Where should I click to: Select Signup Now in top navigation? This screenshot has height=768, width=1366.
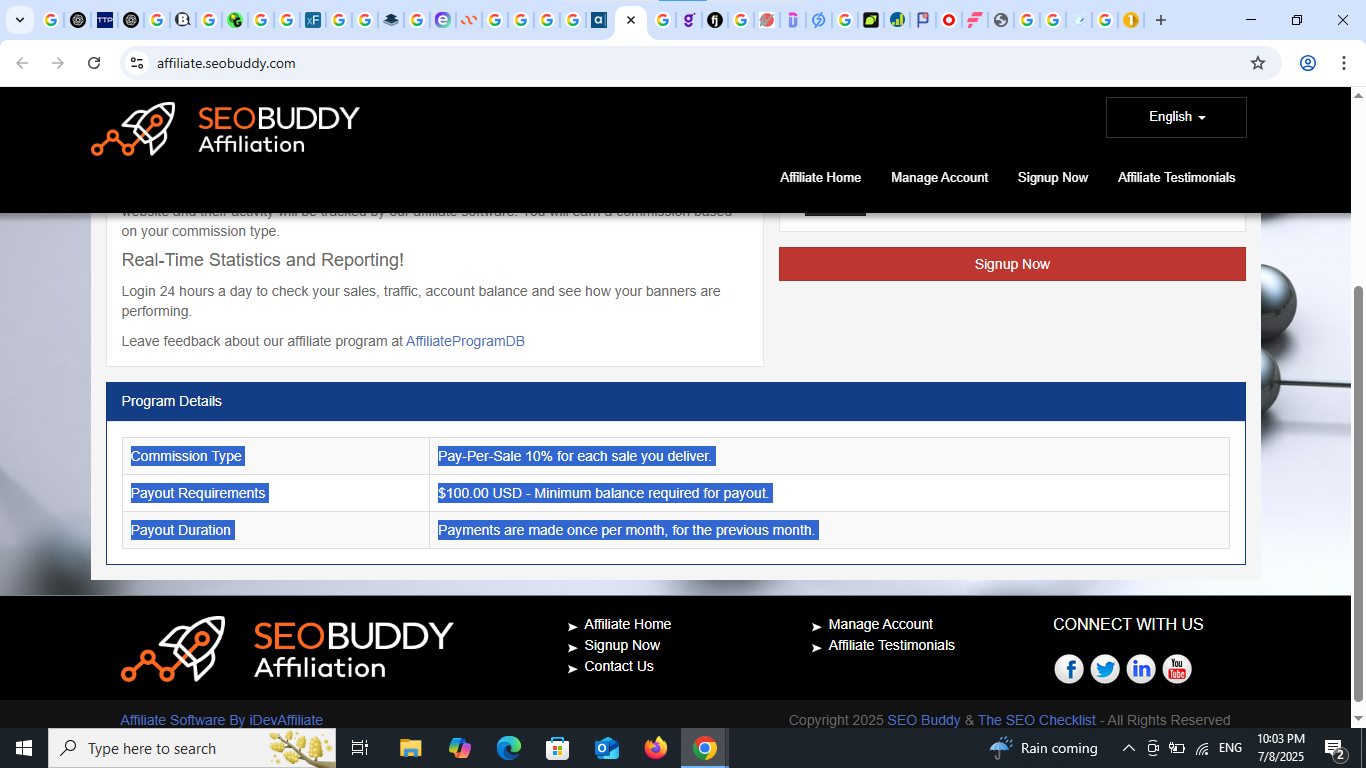pos(1053,177)
